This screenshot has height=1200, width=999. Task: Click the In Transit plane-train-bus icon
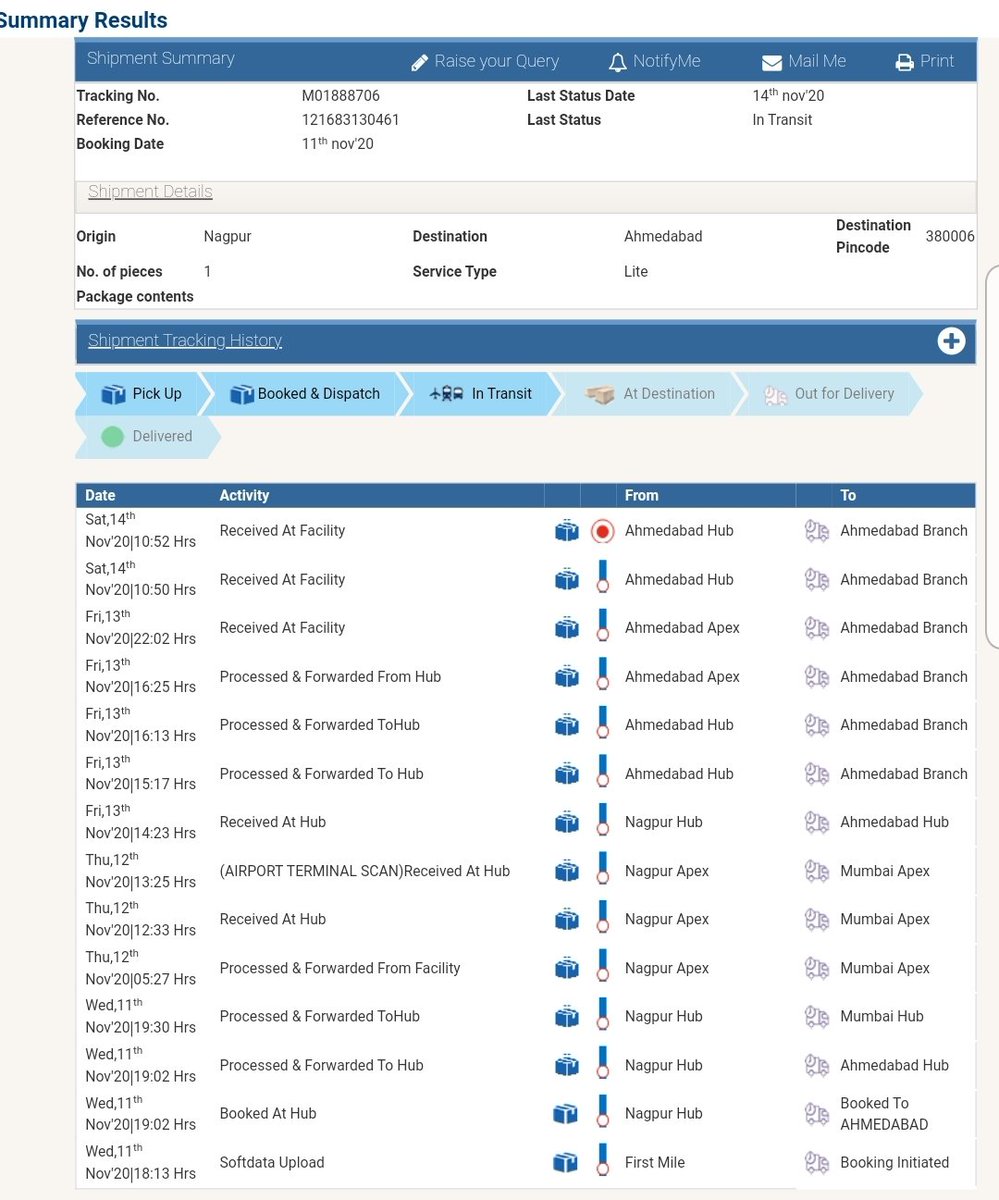[446, 394]
